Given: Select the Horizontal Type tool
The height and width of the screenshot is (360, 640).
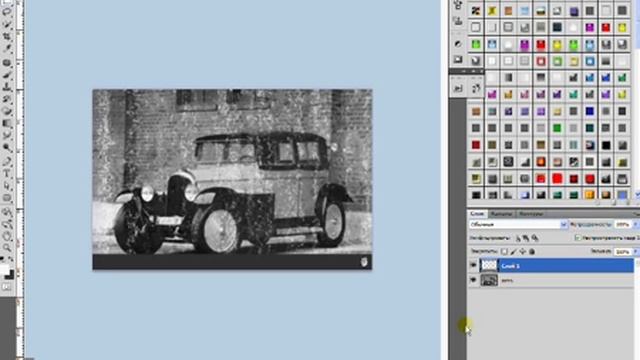Looking at the screenshot, I should pyautogui.click(x=7, y=174).
